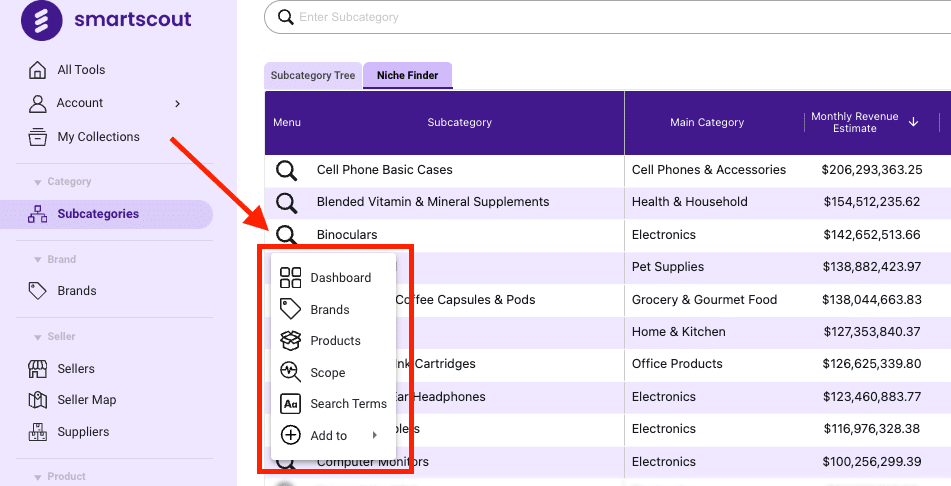The image size is (951, 486).
Task: Choose Products from the popup menu
Action: [333, 340]
